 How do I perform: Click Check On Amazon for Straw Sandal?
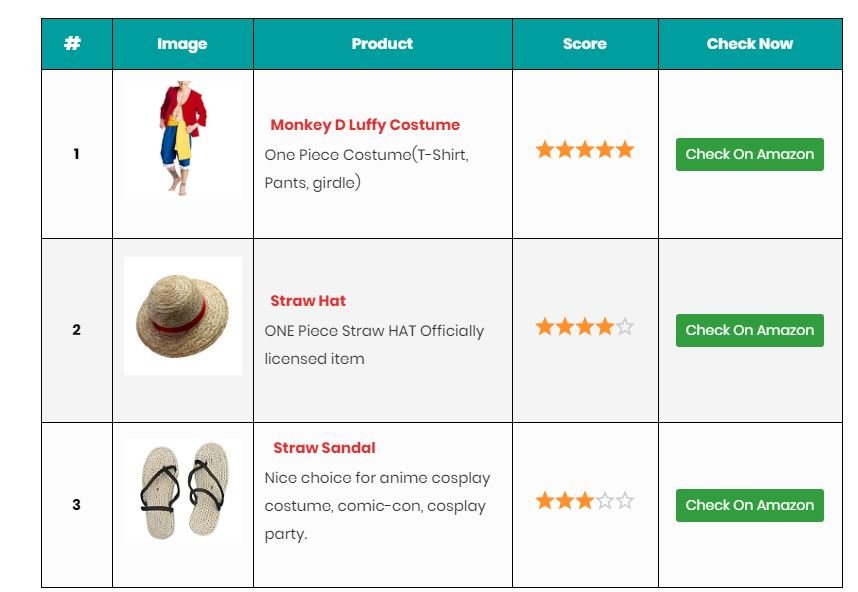click(750, 505)
